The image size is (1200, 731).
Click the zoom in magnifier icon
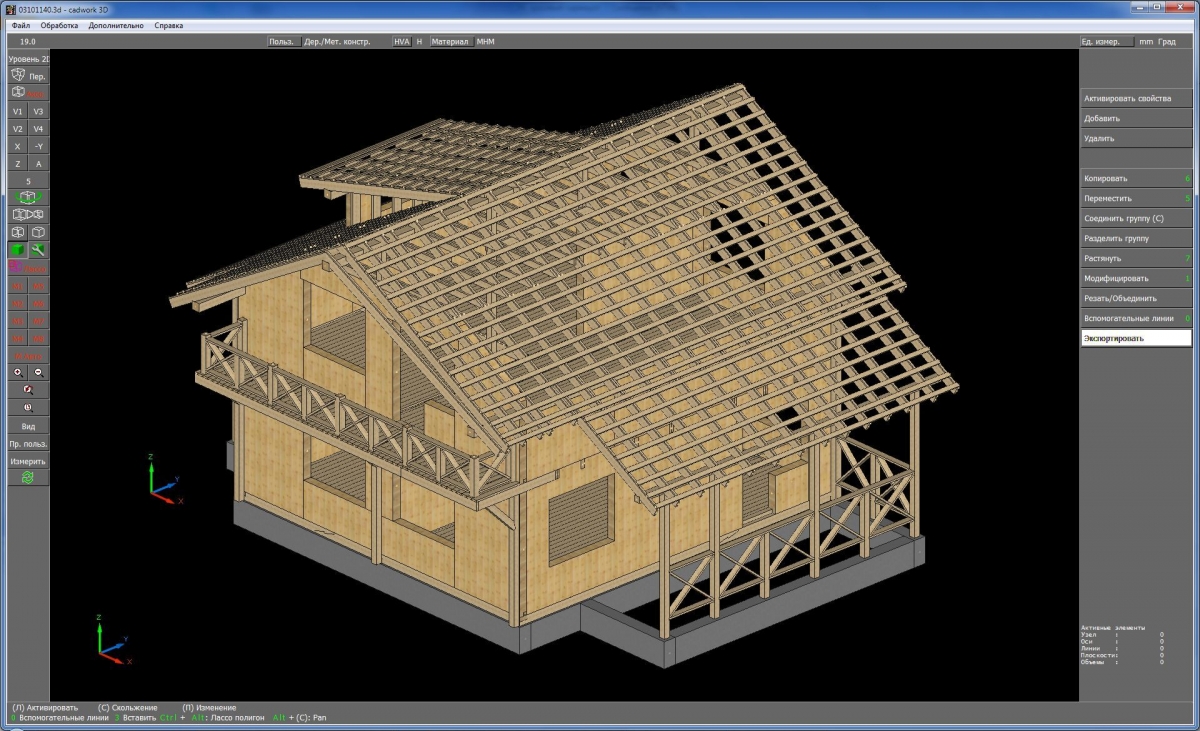pyautogui.click(x=18, y=372)
